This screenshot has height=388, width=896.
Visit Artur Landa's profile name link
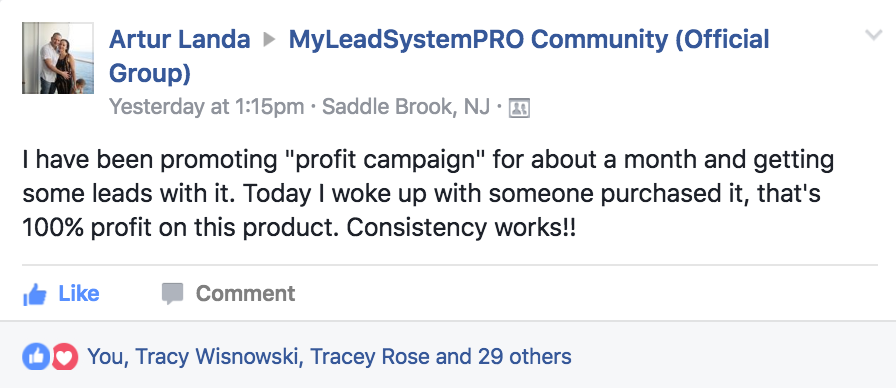coord(179,39)
